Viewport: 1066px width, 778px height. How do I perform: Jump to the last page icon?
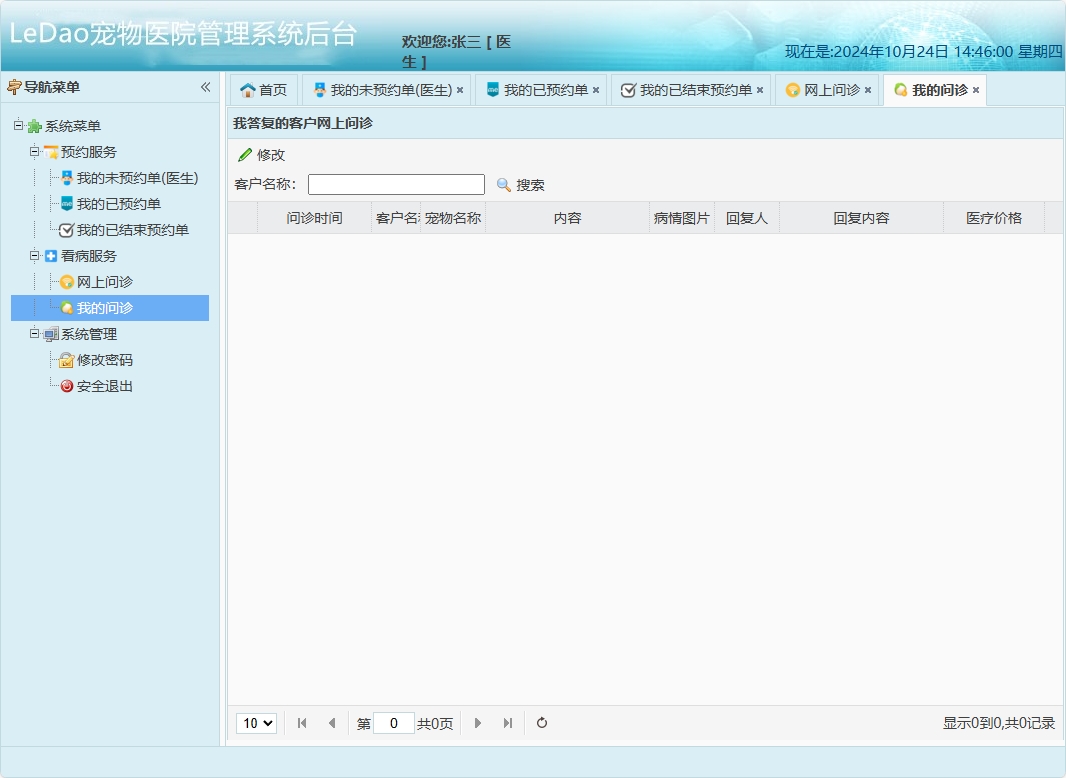507,723
